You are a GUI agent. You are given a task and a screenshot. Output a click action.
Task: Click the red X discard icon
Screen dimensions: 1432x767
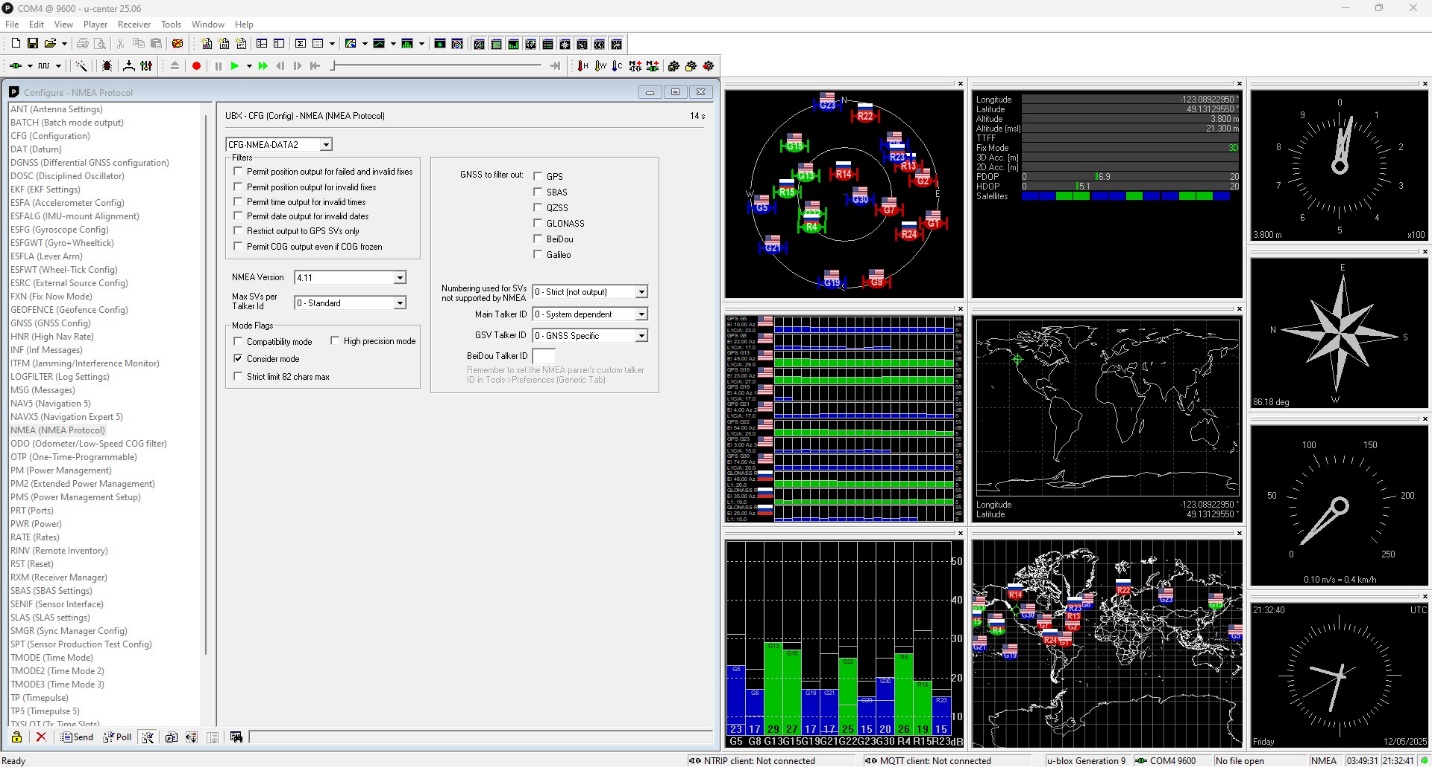click(41, 737)
